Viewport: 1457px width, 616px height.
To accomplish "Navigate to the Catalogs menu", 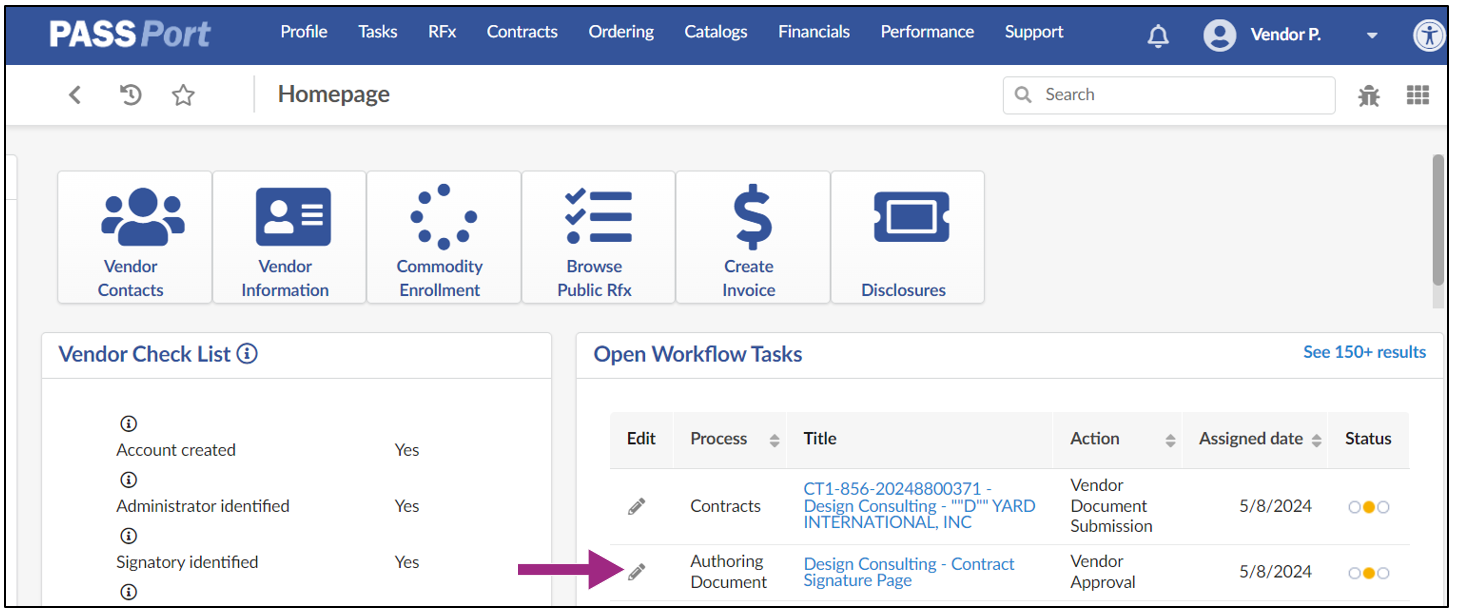I will [715, 31].
